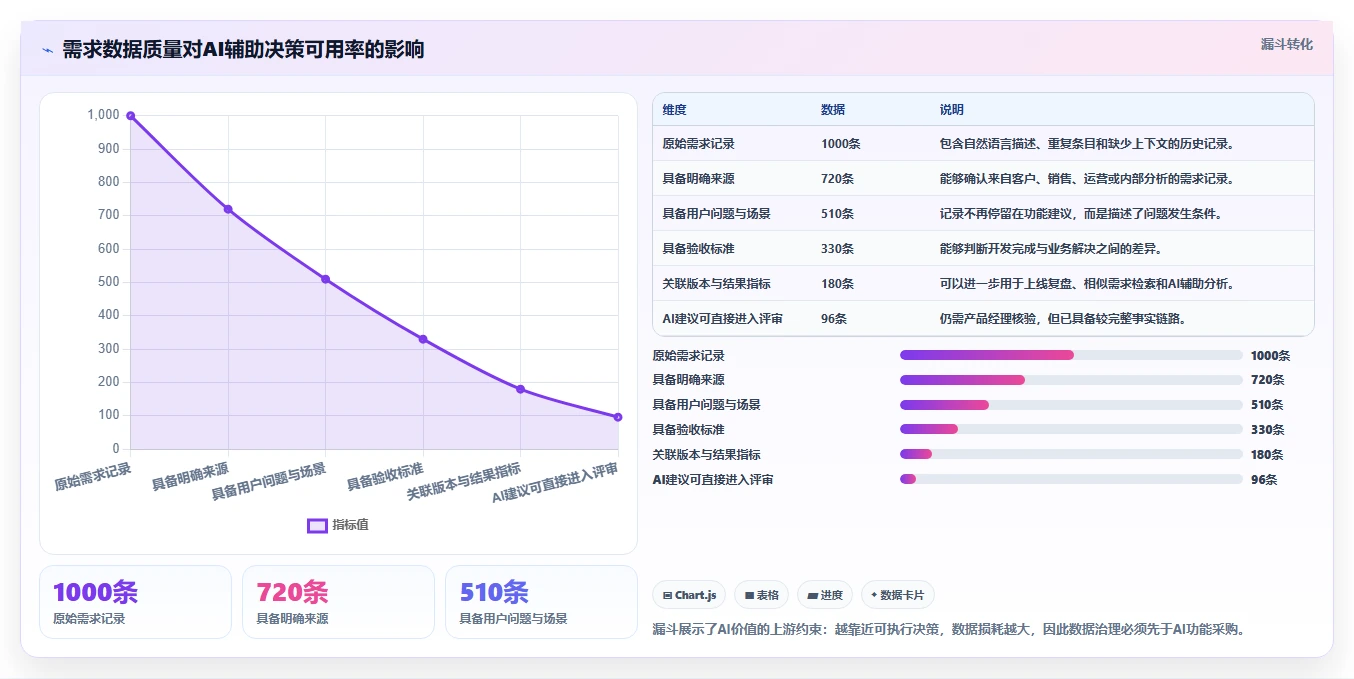Screen dimensions: 1354x679
Task: Click the 具备验收标准 progress list label
Action: pos(688,430)
